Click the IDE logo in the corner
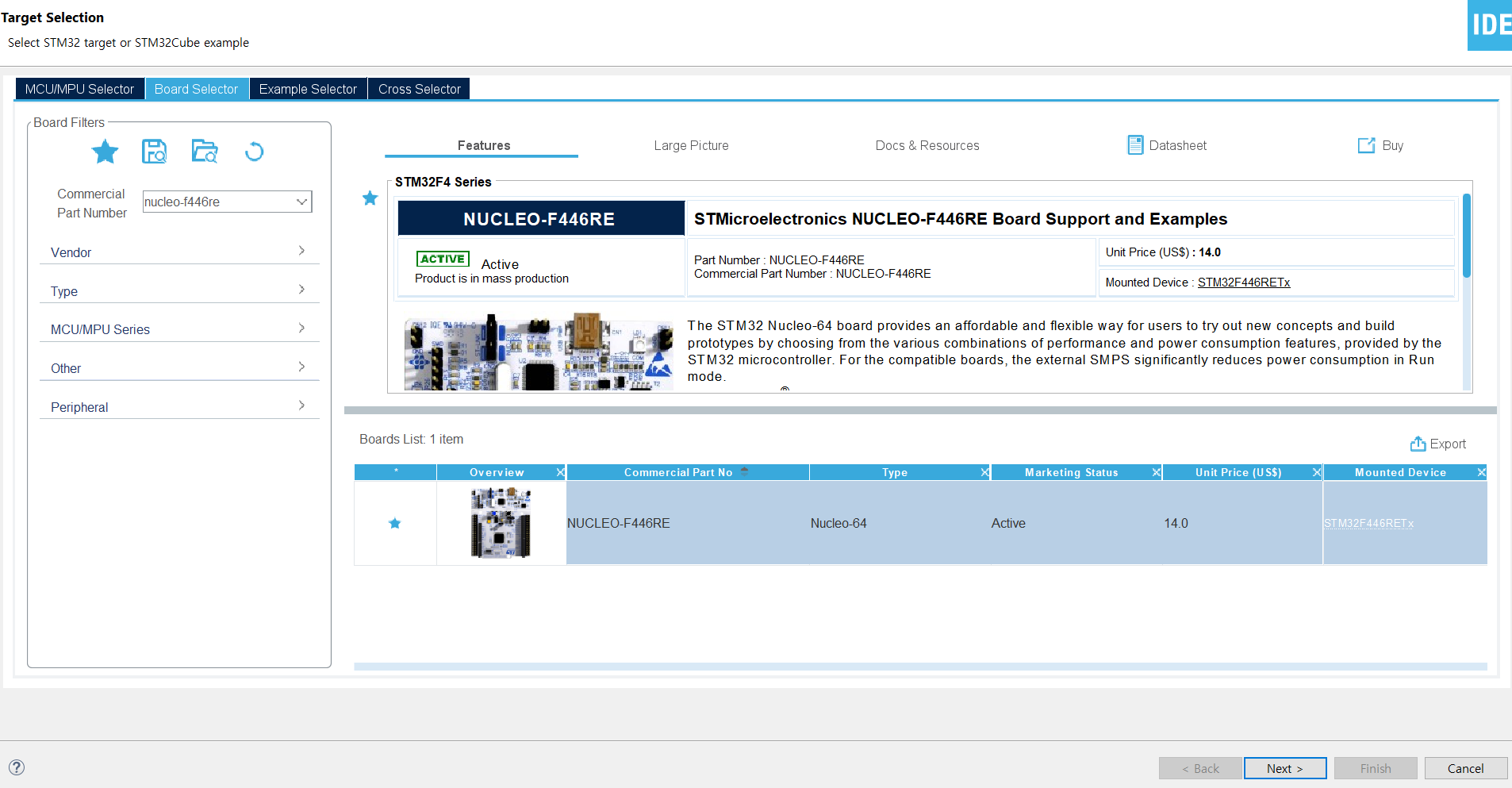 tap(1490, 25)
